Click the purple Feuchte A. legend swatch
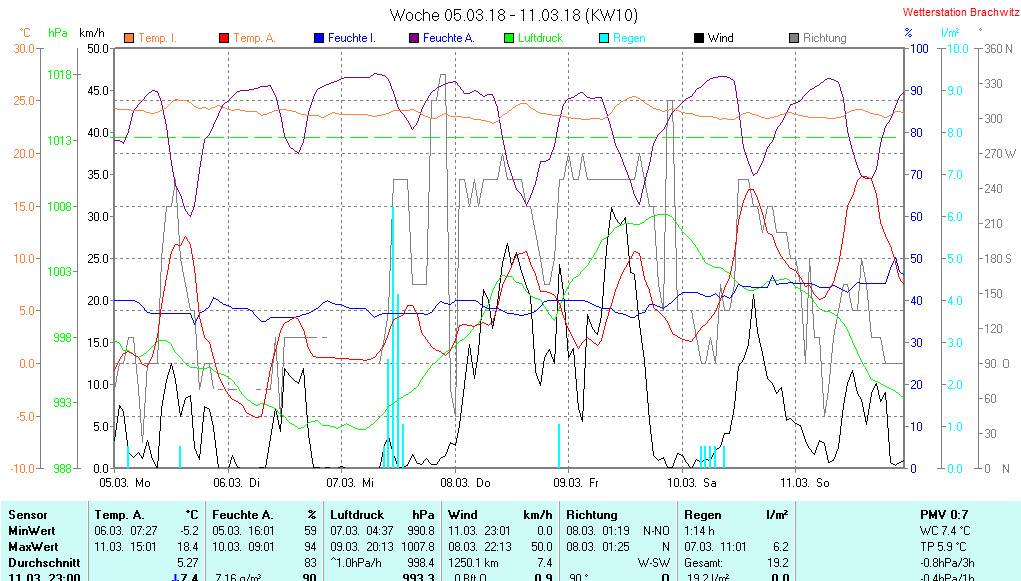Screen dimensions: 1021x581 (x=412, y=38)
